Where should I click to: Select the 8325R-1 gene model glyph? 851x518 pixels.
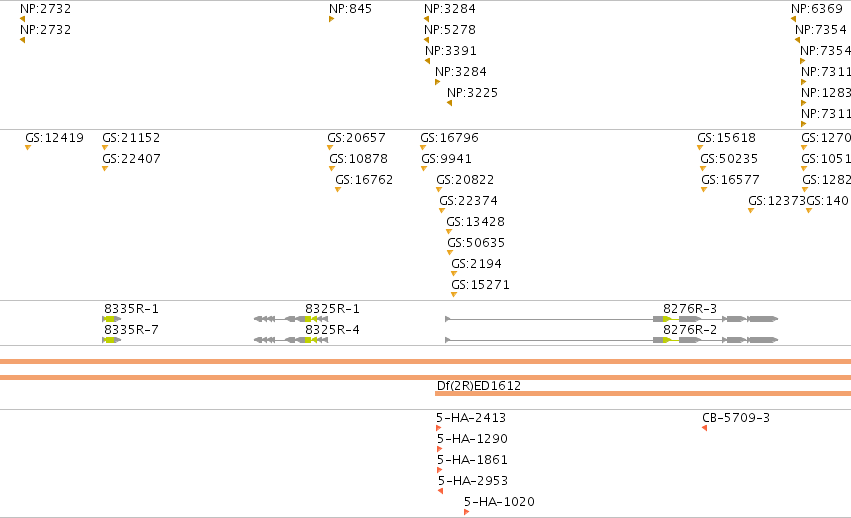(x=291, y=319)
